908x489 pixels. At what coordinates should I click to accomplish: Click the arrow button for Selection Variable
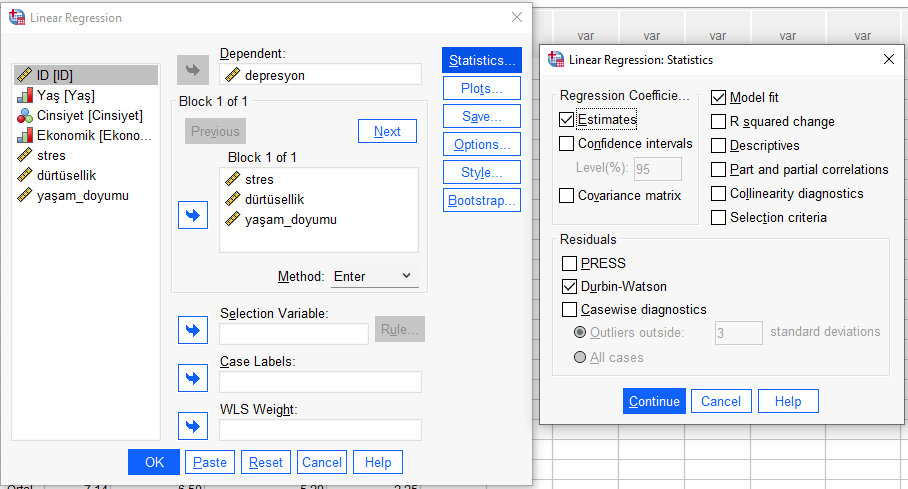pyautogui.click(x=193, y=330)
